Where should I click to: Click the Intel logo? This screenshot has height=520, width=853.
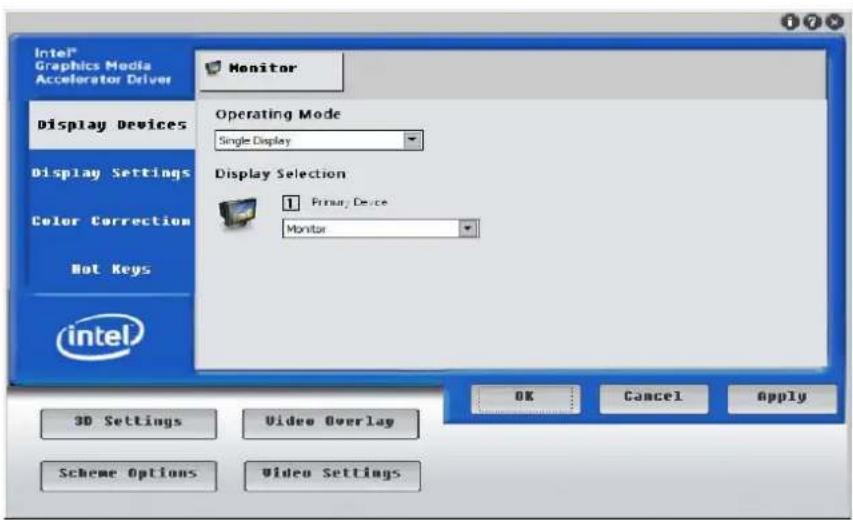(x=101, y=337)
